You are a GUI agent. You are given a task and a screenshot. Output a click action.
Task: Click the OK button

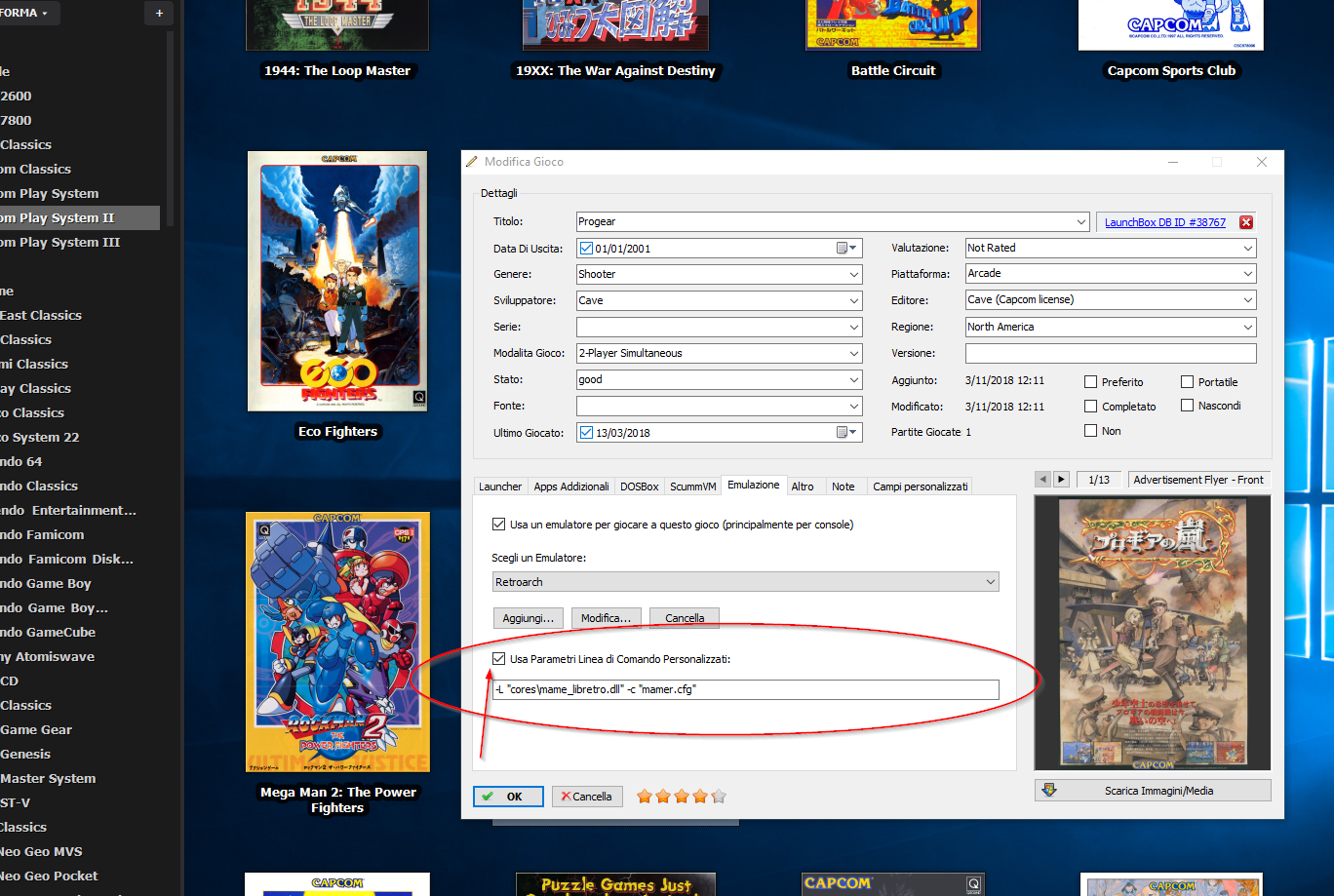508,797
